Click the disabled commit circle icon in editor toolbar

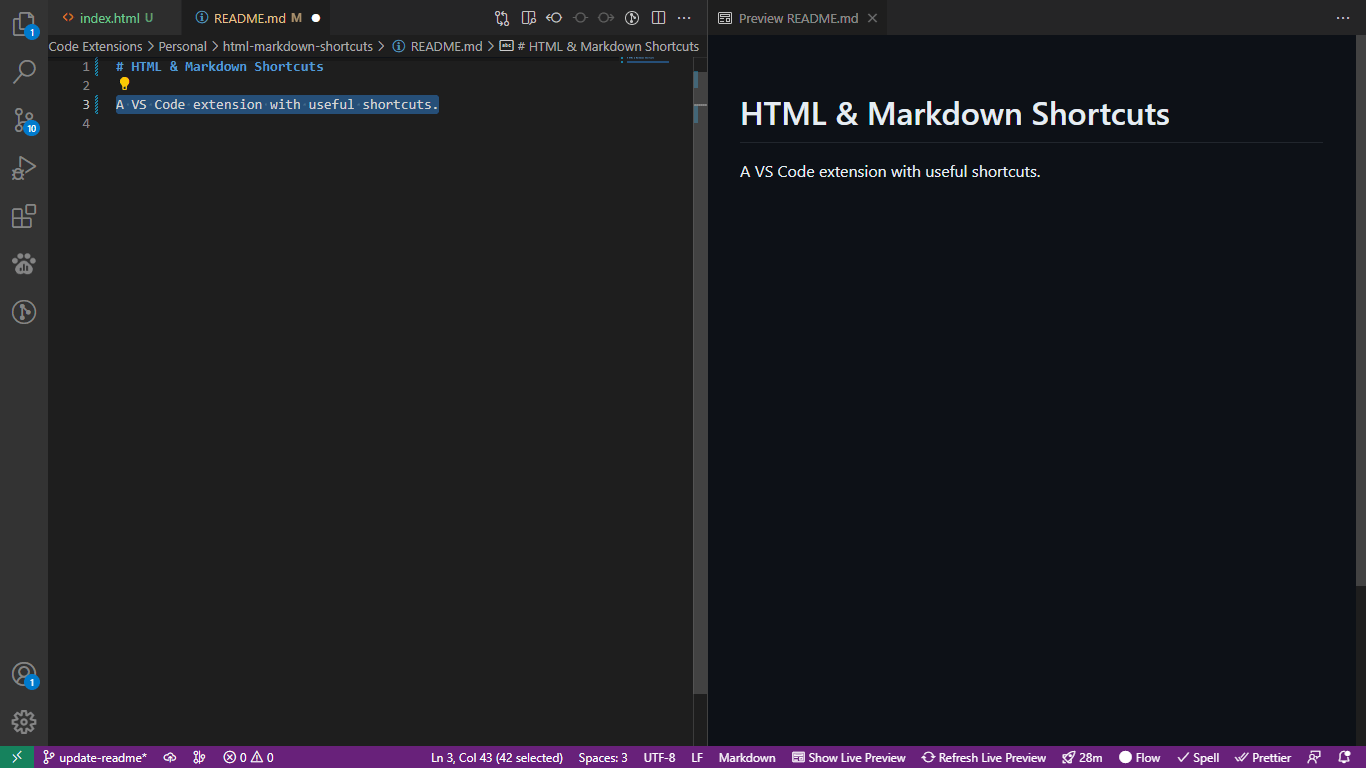coord(580,18)
